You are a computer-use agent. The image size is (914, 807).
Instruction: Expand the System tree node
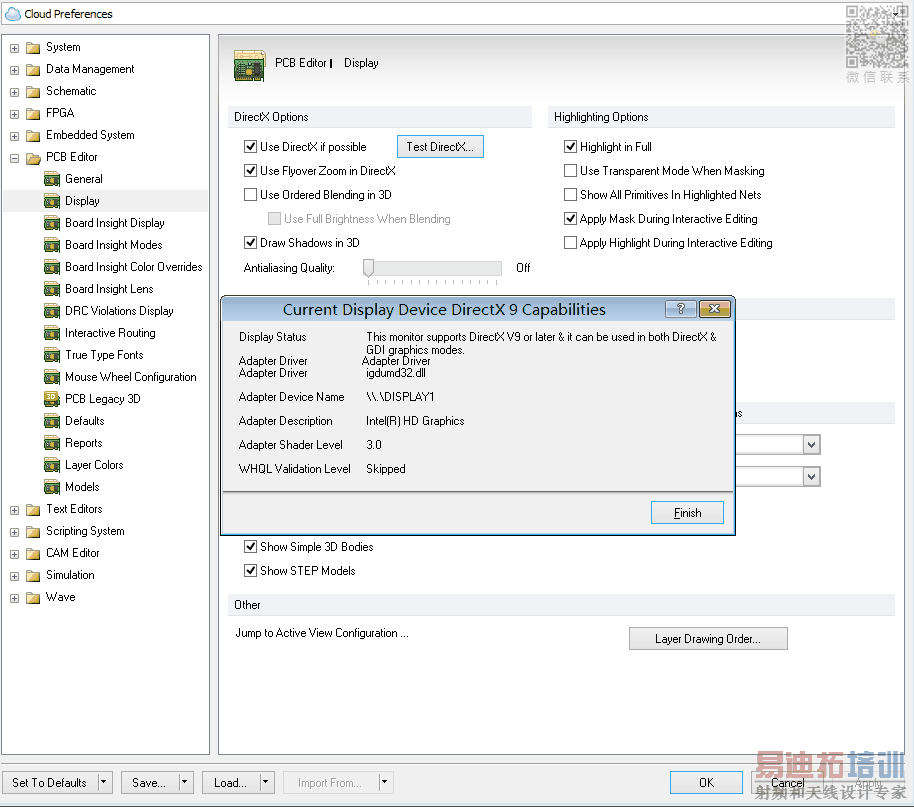click(x=15, y=48)
